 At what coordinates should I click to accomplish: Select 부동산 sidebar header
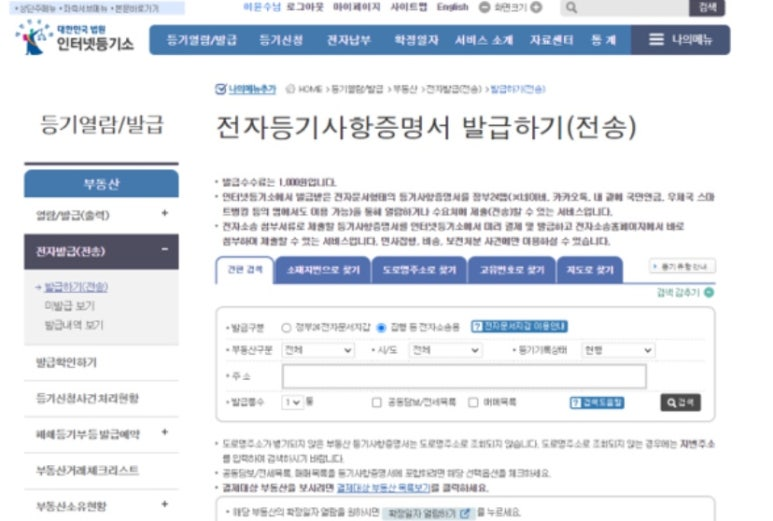coord(101,184)
